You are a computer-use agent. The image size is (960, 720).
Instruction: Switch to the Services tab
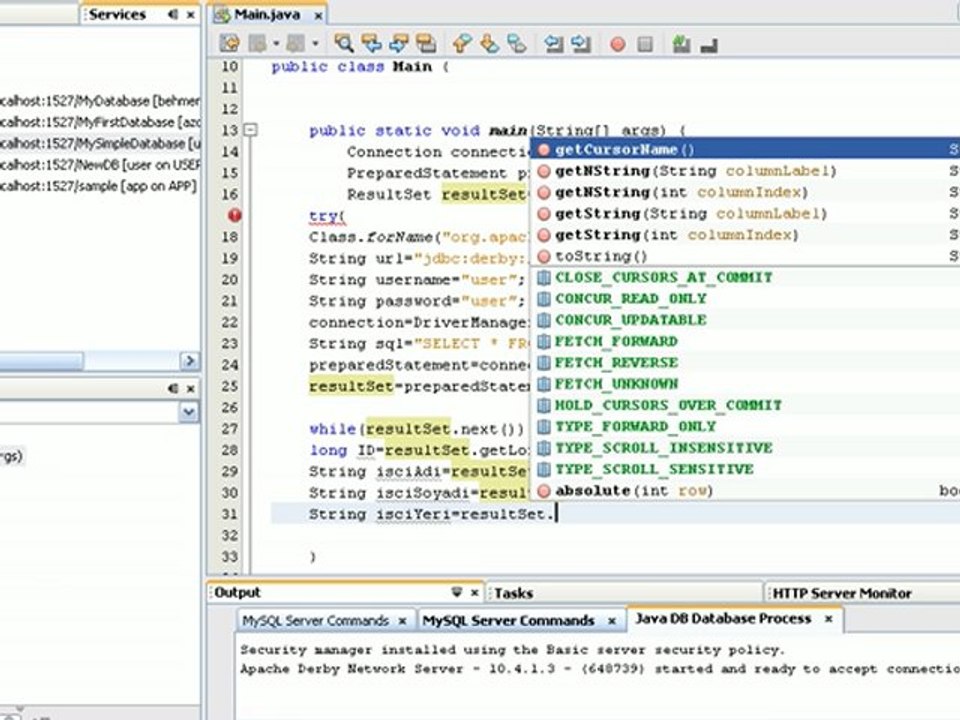coord(117,14)
